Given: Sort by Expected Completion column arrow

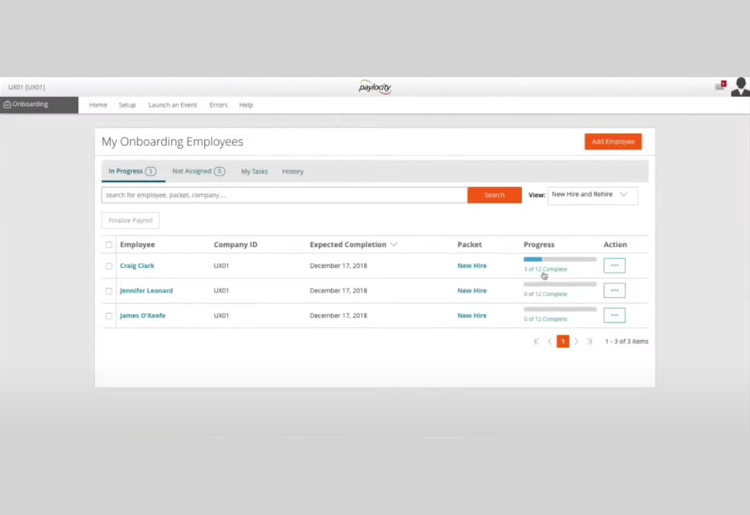Looking at the screenshot, I should (x=394, y=245).
